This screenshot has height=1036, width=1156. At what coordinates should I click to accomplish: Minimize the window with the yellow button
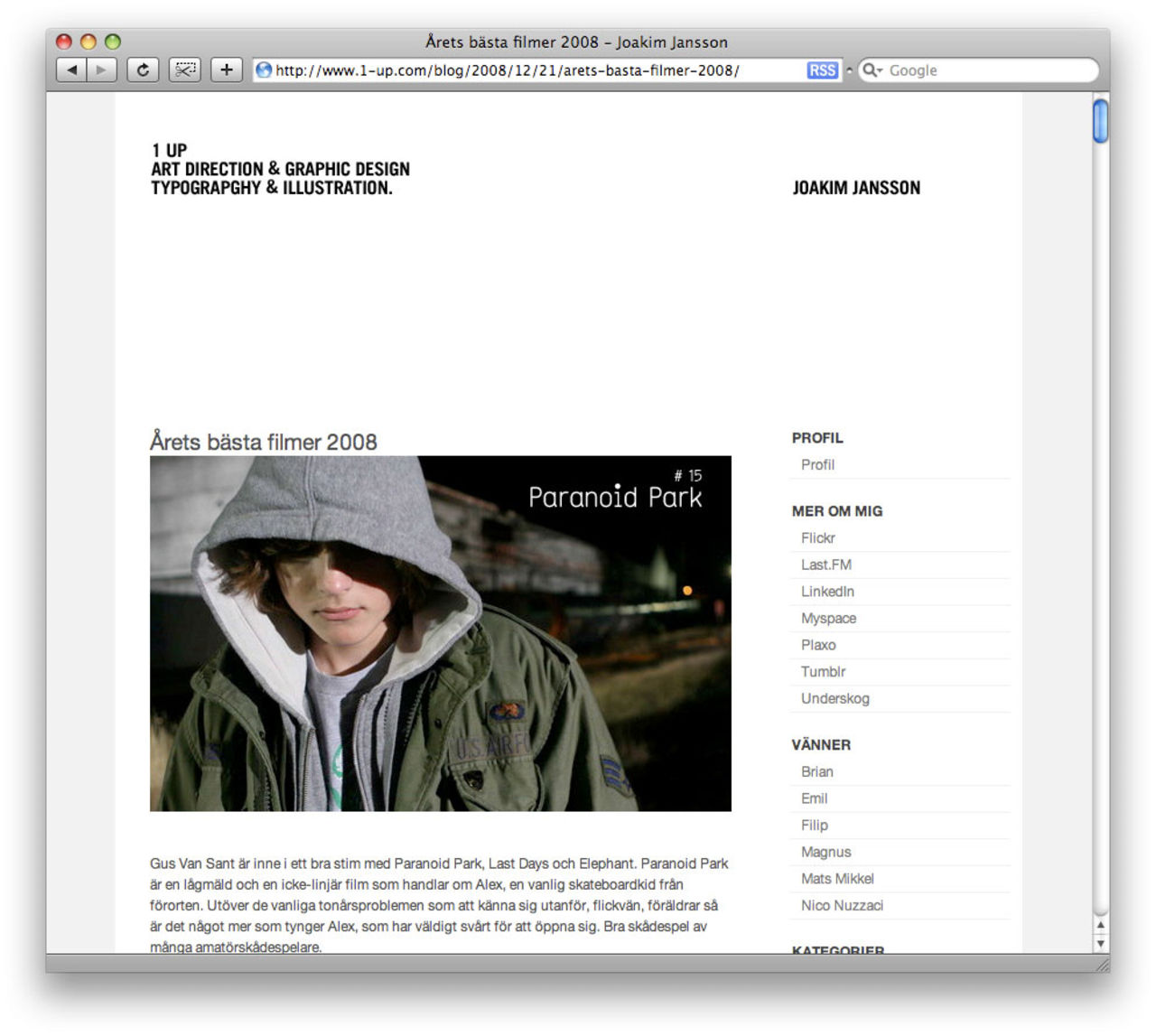click(x=89, y=42)
